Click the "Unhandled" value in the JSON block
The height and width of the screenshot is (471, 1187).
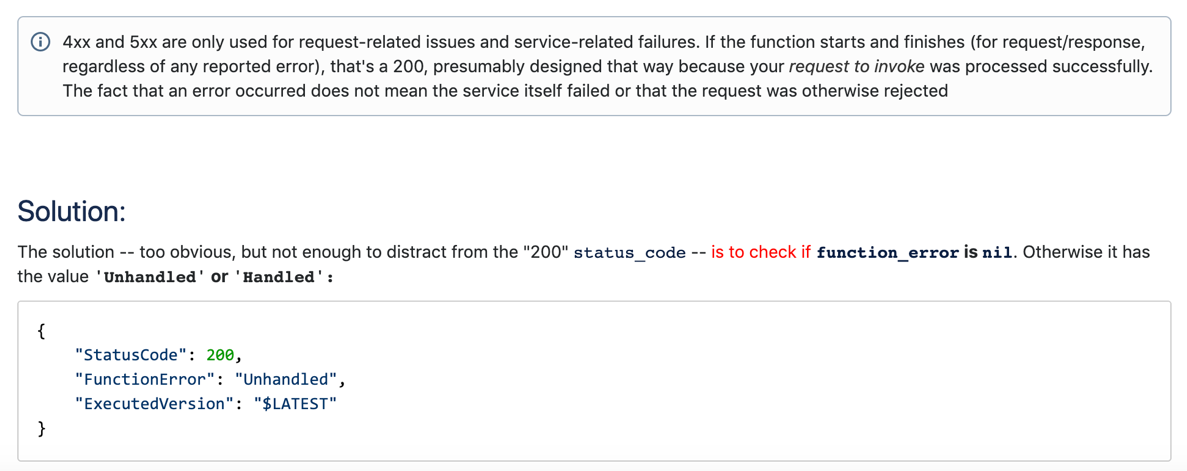(x=288, y=380)
